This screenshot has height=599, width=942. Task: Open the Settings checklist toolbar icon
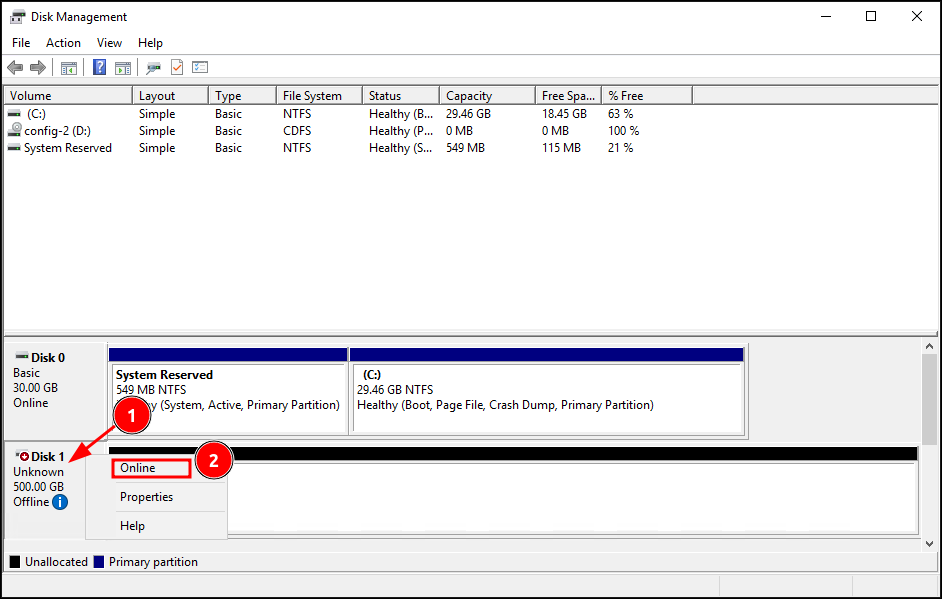[200, 68]
